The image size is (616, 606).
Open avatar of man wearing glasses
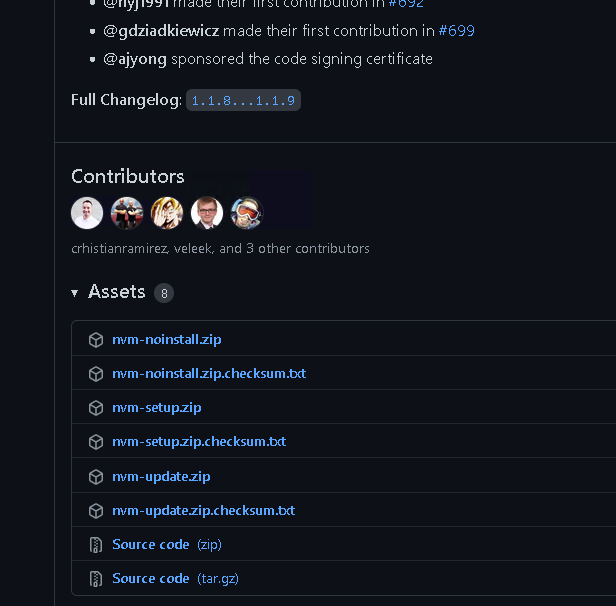pyautogui.click(x=207, y=213)
